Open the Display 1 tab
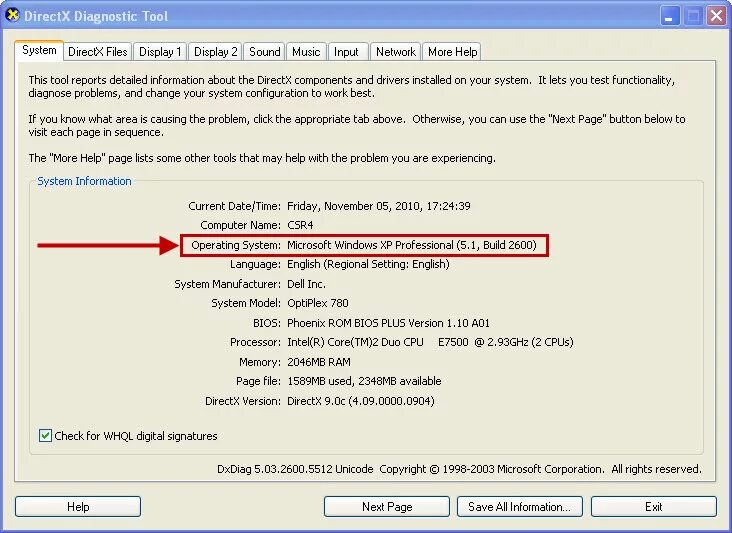The width and height of the screenshot is (732, 533). point(160,52)
